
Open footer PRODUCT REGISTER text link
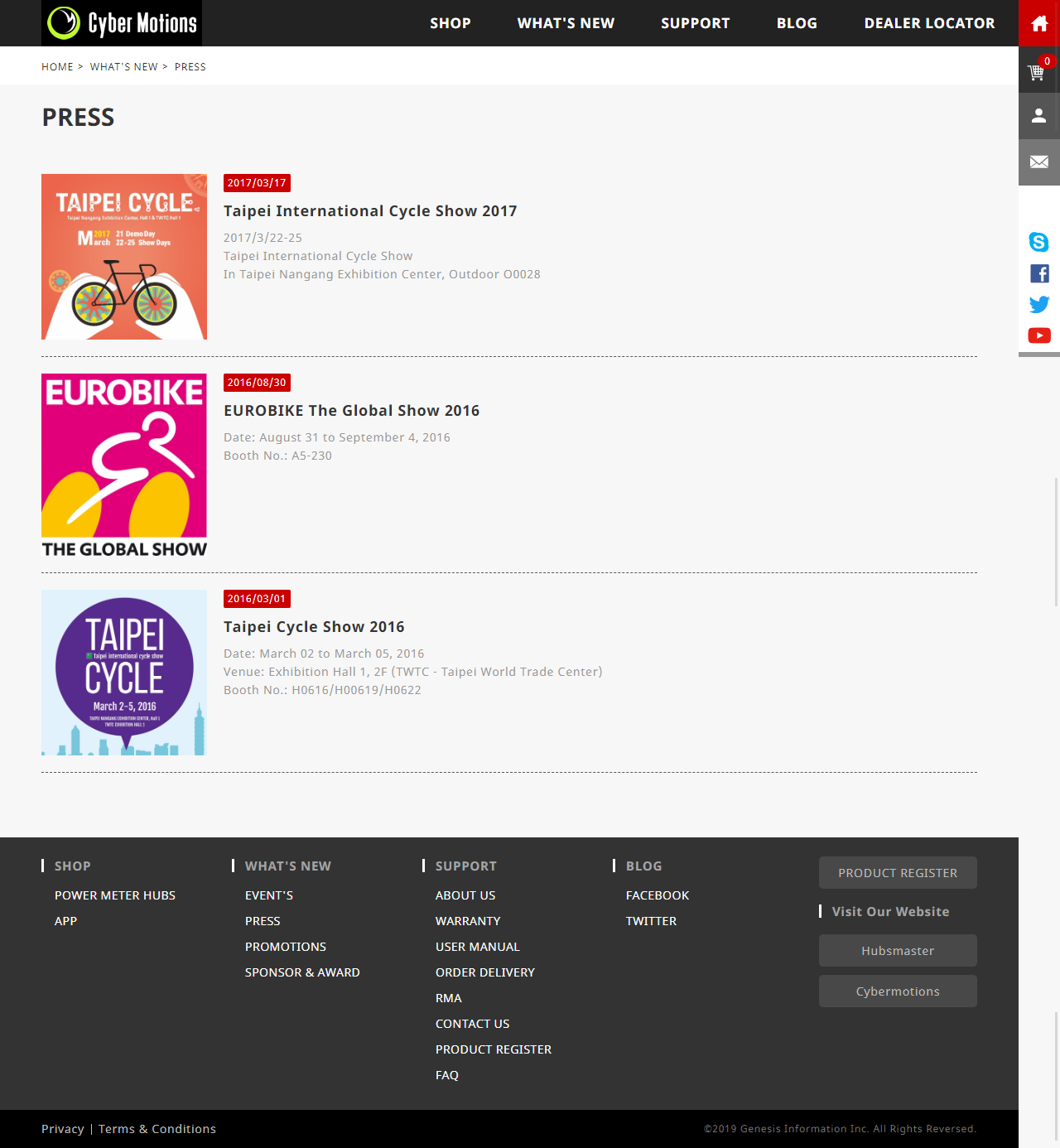coord(494,1049)
